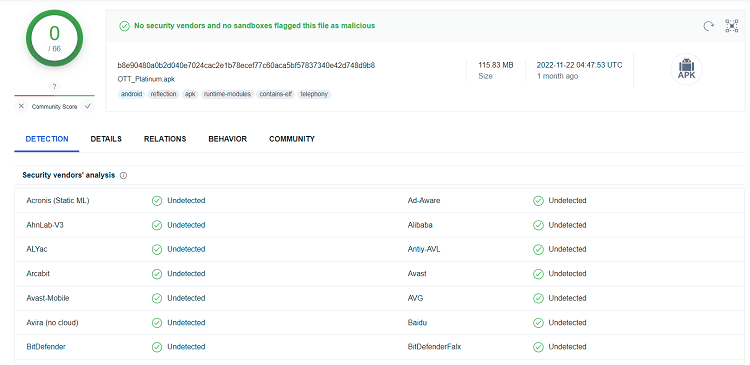Click the info icon beside Security vendors' analysis
The width and height of the screenshot is (750, 365).
pyautogui.click(x=123, y=176)
